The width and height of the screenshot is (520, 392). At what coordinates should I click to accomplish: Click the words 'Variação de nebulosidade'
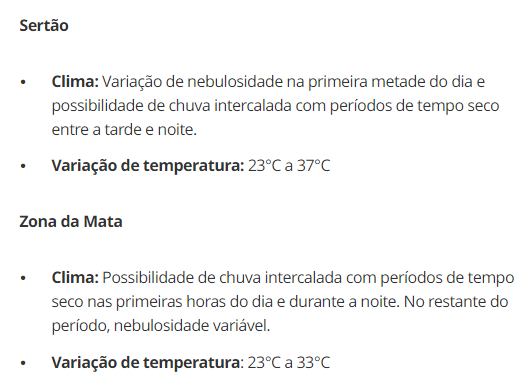tap(193, 82)
